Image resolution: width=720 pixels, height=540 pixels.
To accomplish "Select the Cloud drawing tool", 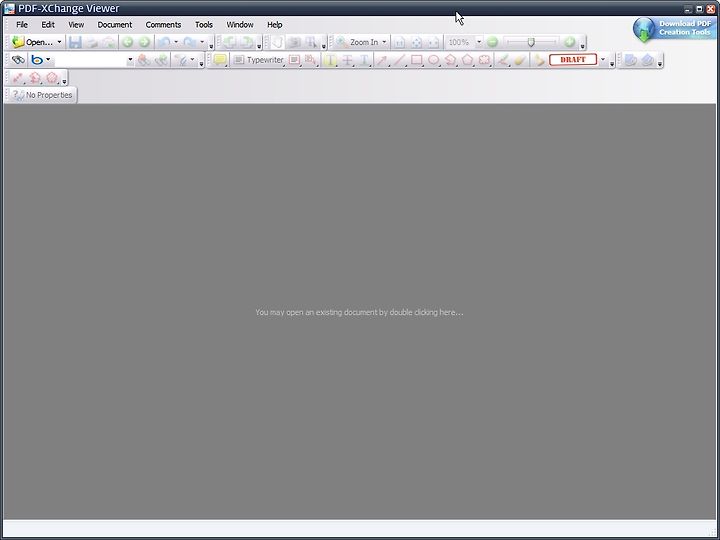I will coord(484,60).
